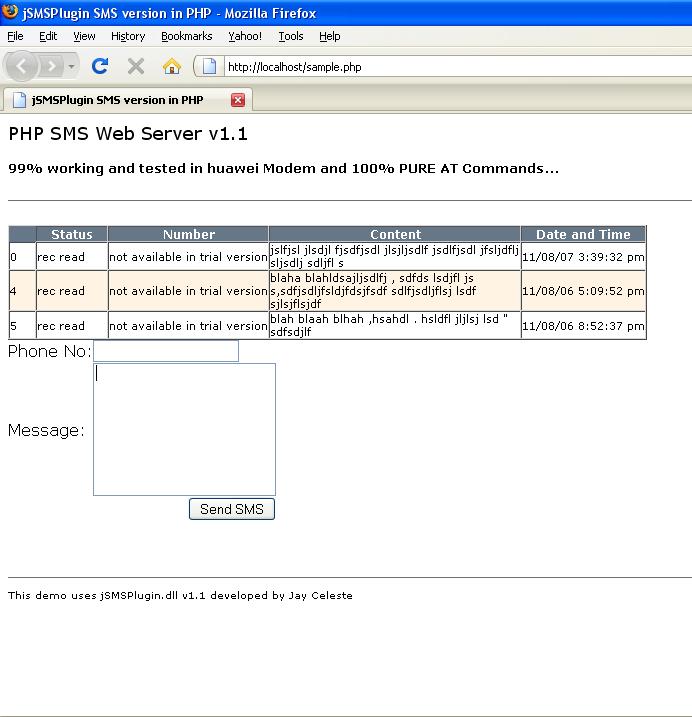The height and width of the screenshot is (717, 692).
Task: Click the Firefox logo in the title bar
Action: click(10, 11)
